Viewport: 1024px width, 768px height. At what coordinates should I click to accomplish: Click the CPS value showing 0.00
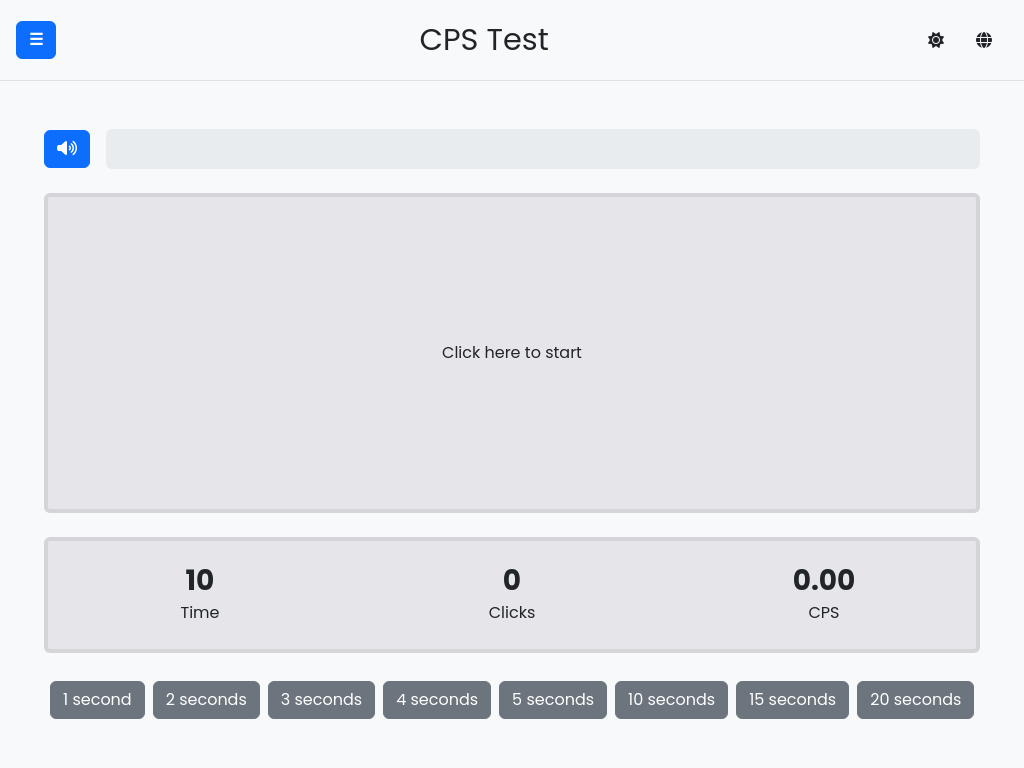pyautogui.click(x=823, y=580)
